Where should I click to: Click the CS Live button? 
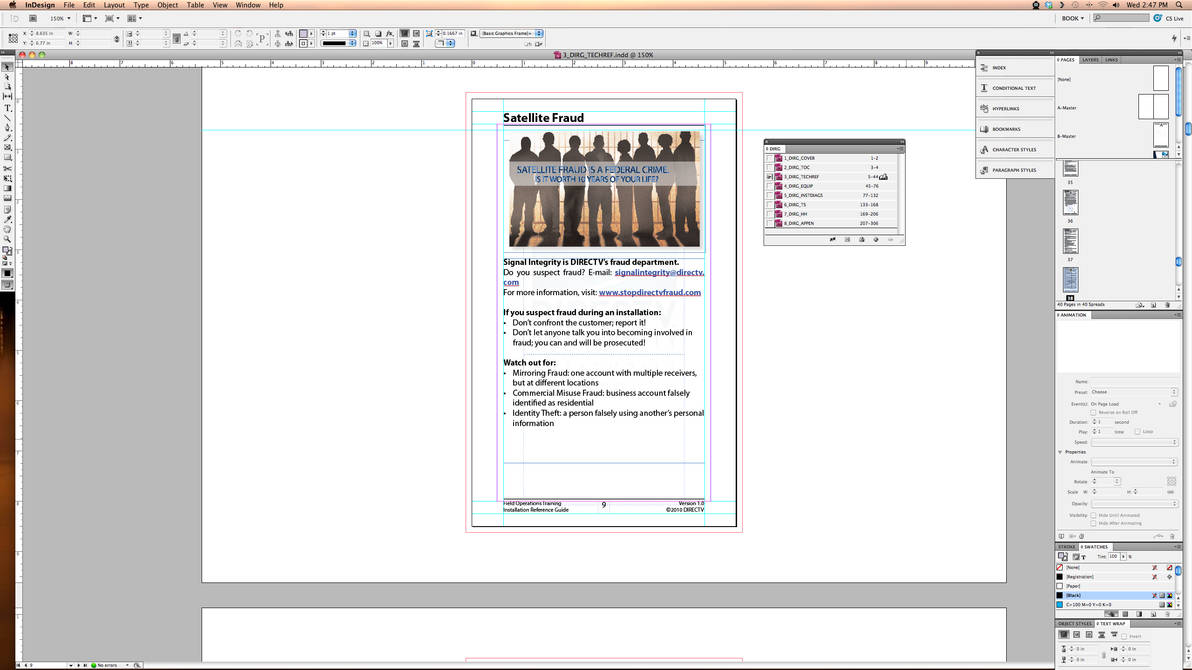pyautogui.click(x=1168, y=18)
